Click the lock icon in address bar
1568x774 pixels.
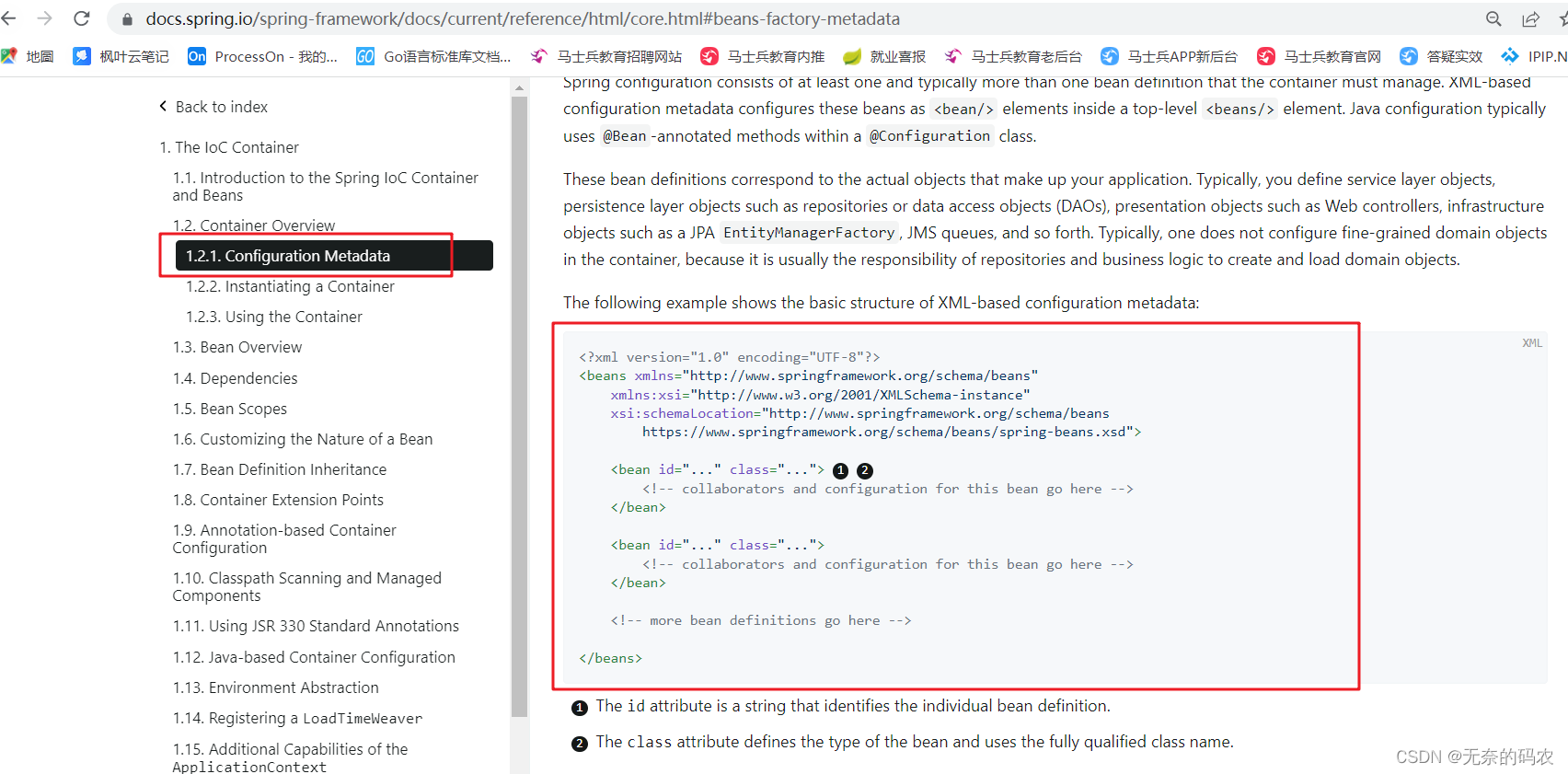pos(128,19)
